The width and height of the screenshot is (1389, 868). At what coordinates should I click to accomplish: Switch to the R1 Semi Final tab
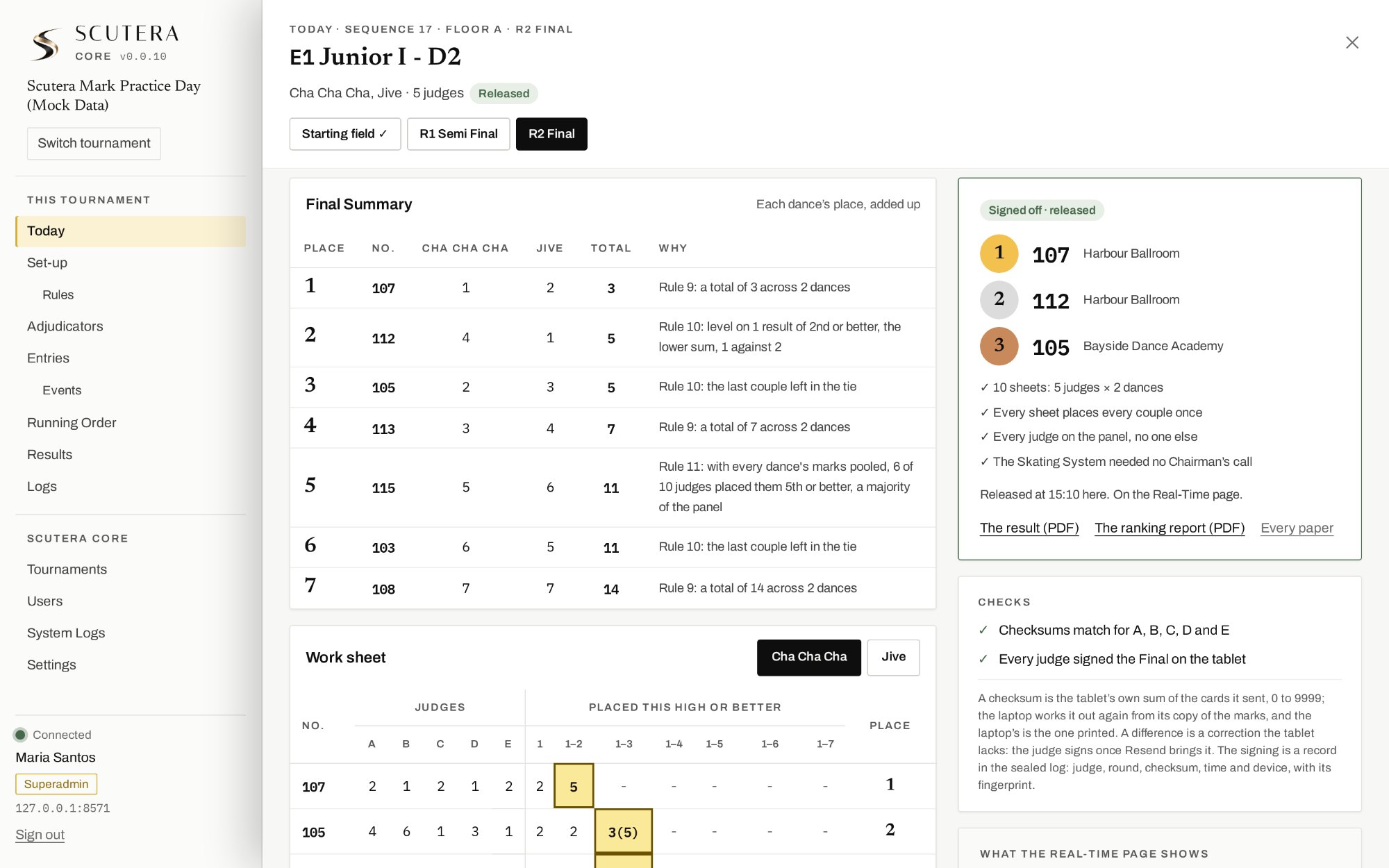click(x=458, y=134)
